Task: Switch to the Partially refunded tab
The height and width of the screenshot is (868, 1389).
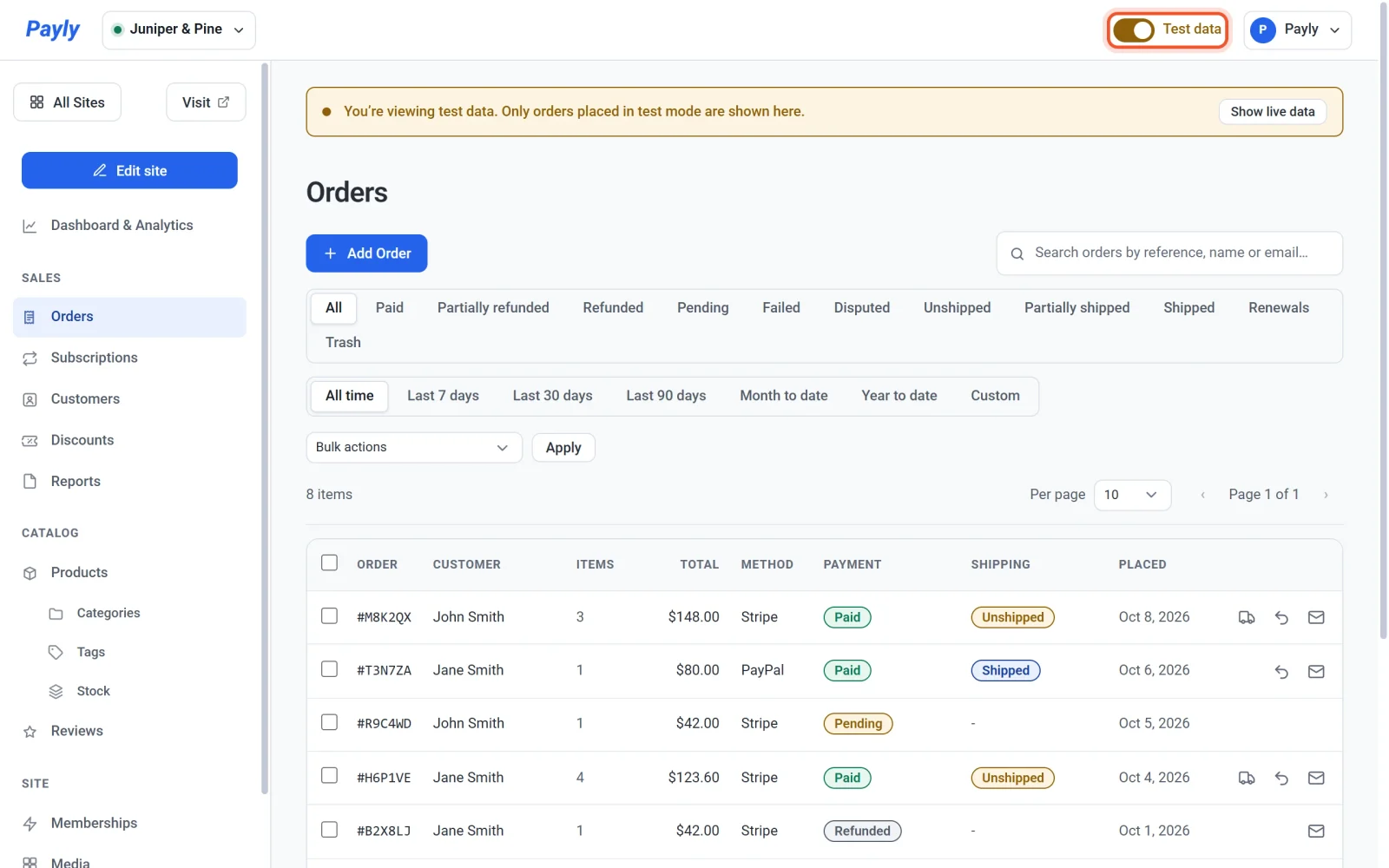Action: point(493,308)
